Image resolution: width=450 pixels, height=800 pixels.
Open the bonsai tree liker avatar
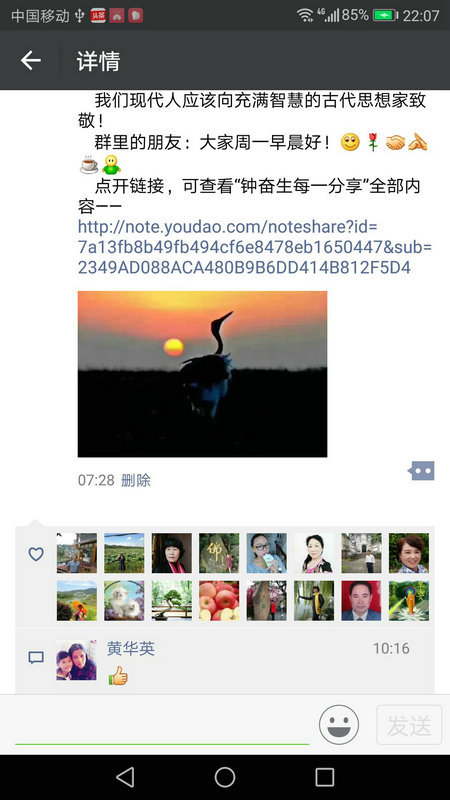pos(171,601)
